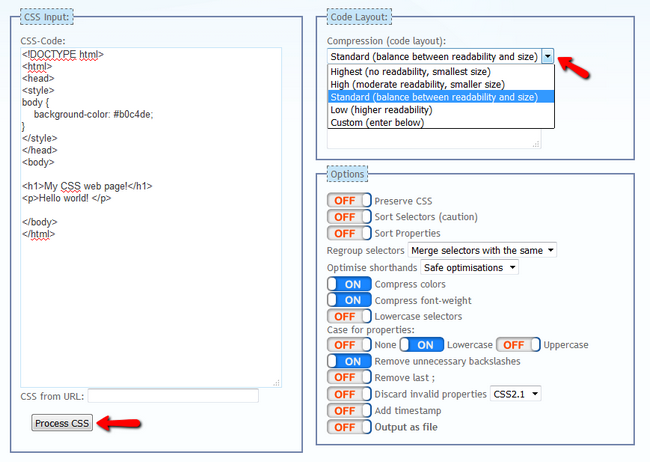Click inside the CSS-Code text area
The height and width of the screenshot is (462, 650).
(150, 300)
